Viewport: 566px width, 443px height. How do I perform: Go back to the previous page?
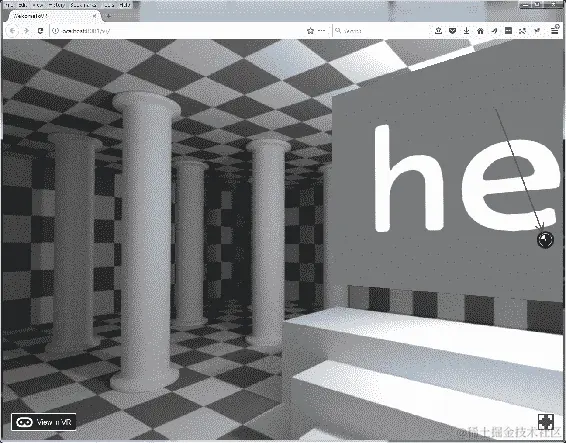[x=12, y=31]
